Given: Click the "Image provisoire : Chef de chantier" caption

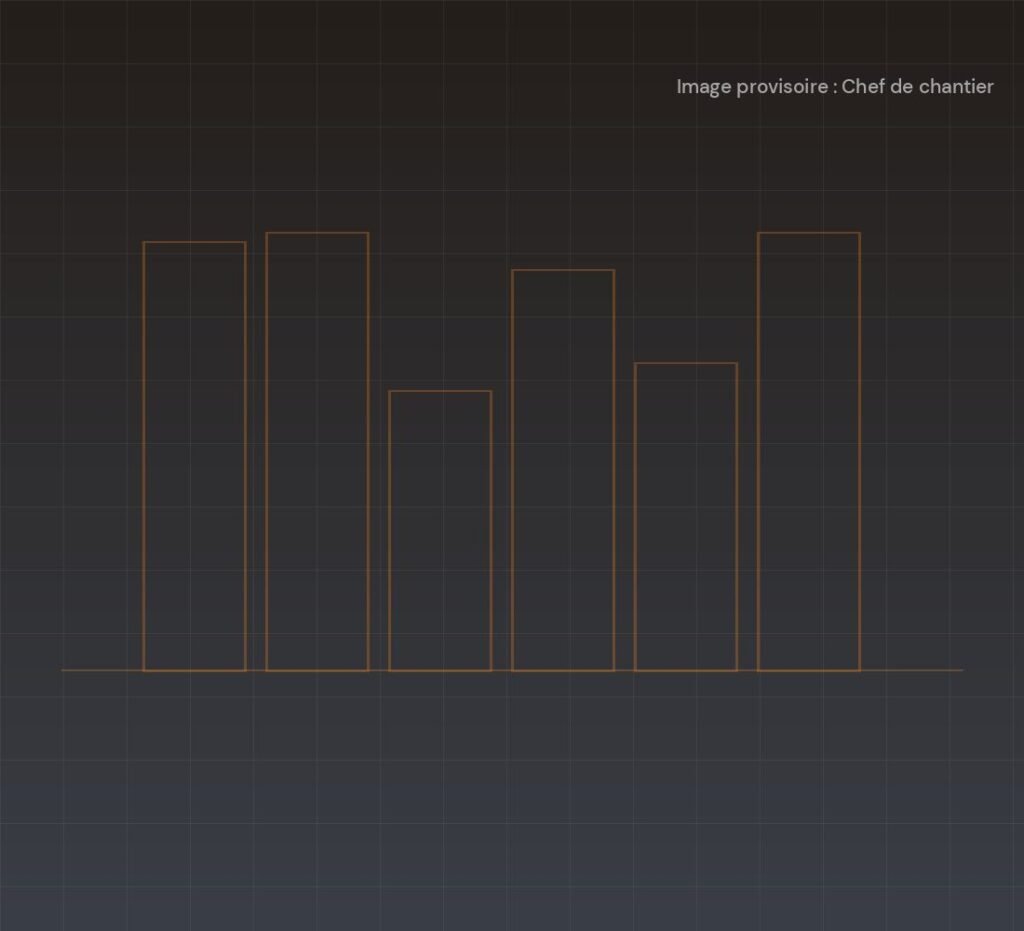Looking at the screenshot, I should pos(835,87).
